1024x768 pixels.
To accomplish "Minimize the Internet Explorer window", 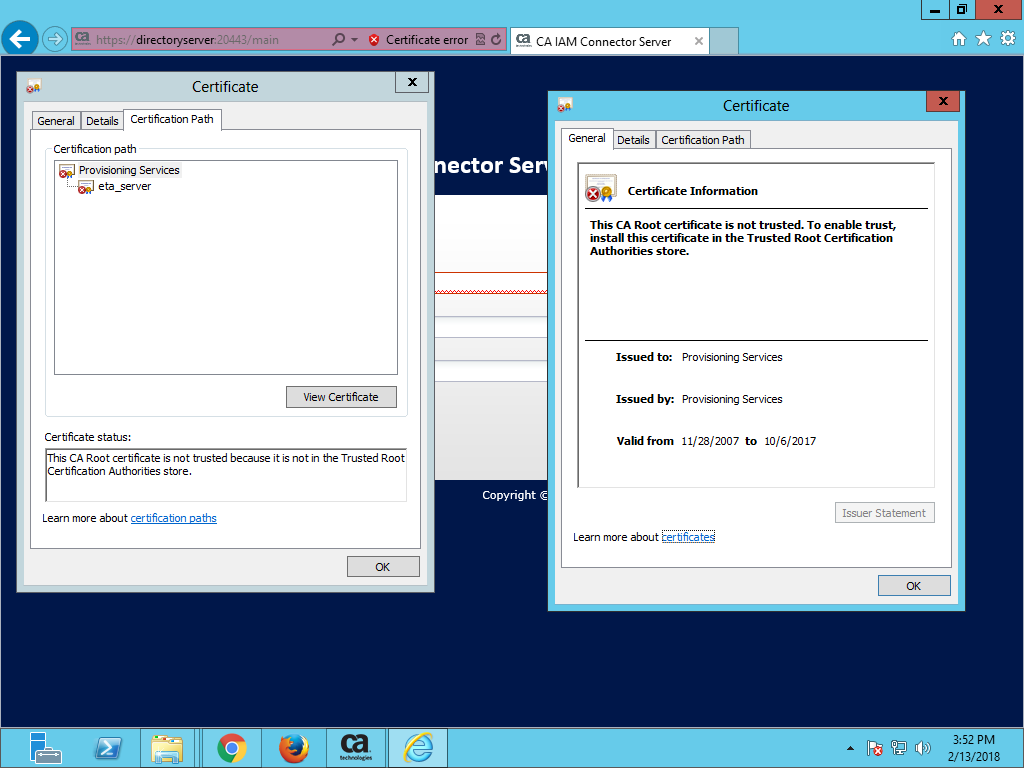I will [x=935, y=10].
